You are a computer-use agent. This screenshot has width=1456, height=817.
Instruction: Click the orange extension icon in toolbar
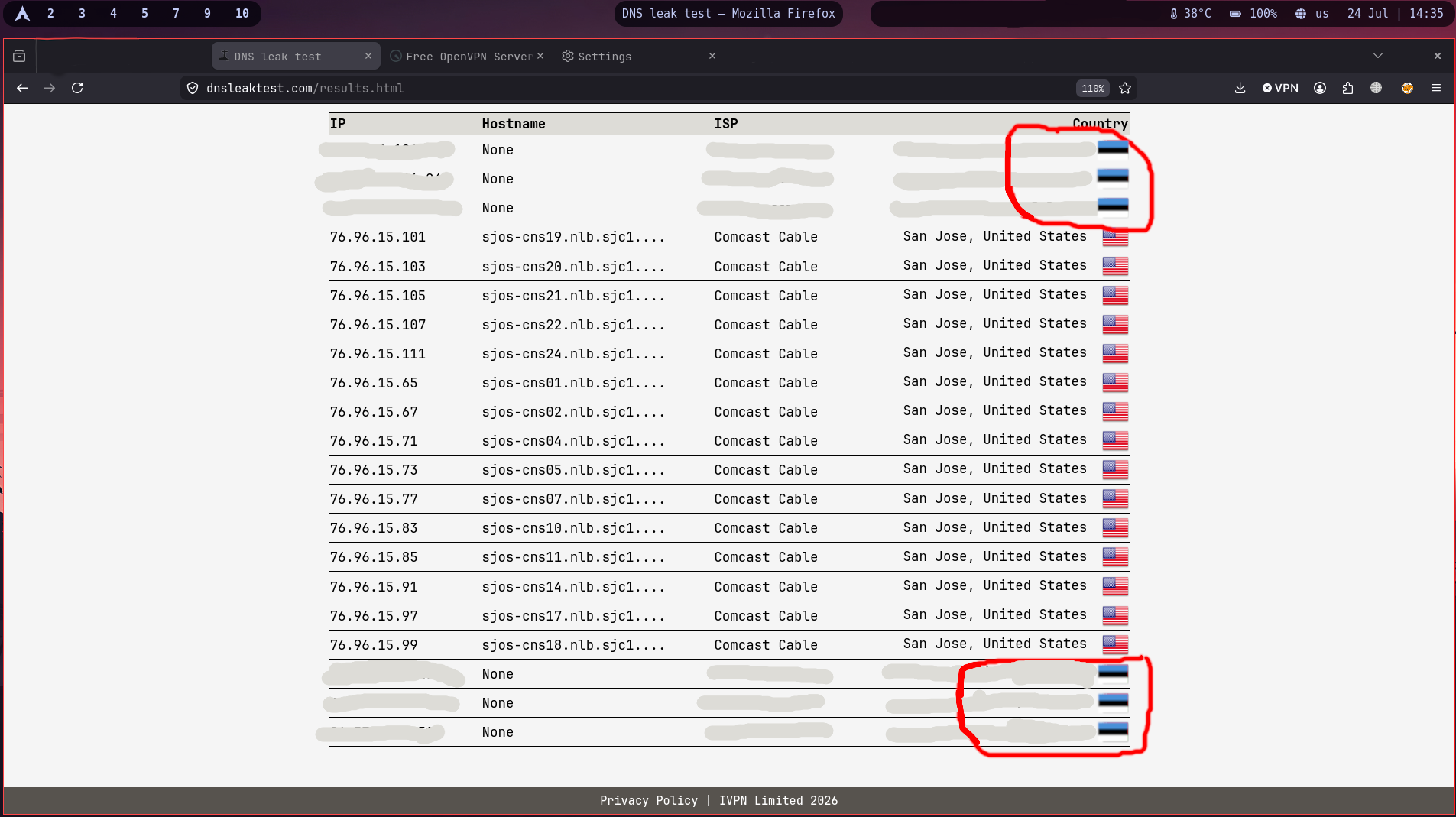pyautogui.click(x=1407, y=88)
